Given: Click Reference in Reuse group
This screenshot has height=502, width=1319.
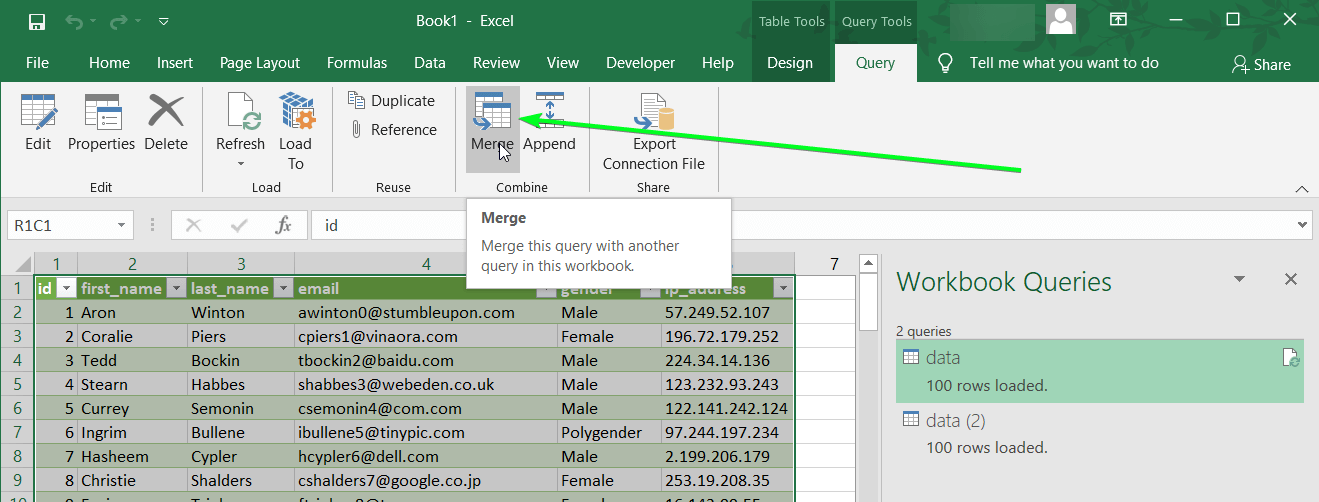Looking at the screenshot, I should click(392, 129).
